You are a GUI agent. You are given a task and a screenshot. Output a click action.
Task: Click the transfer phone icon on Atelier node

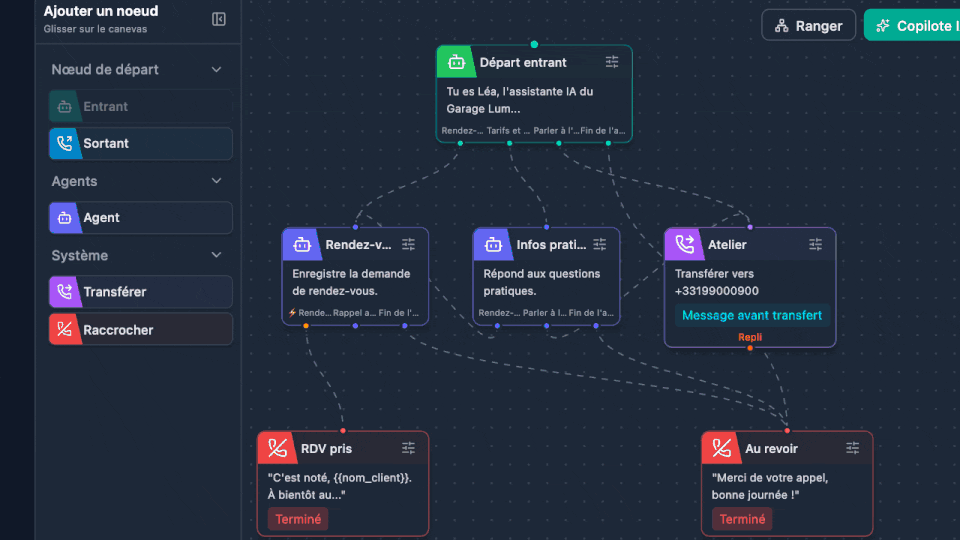tap(684, 244)
